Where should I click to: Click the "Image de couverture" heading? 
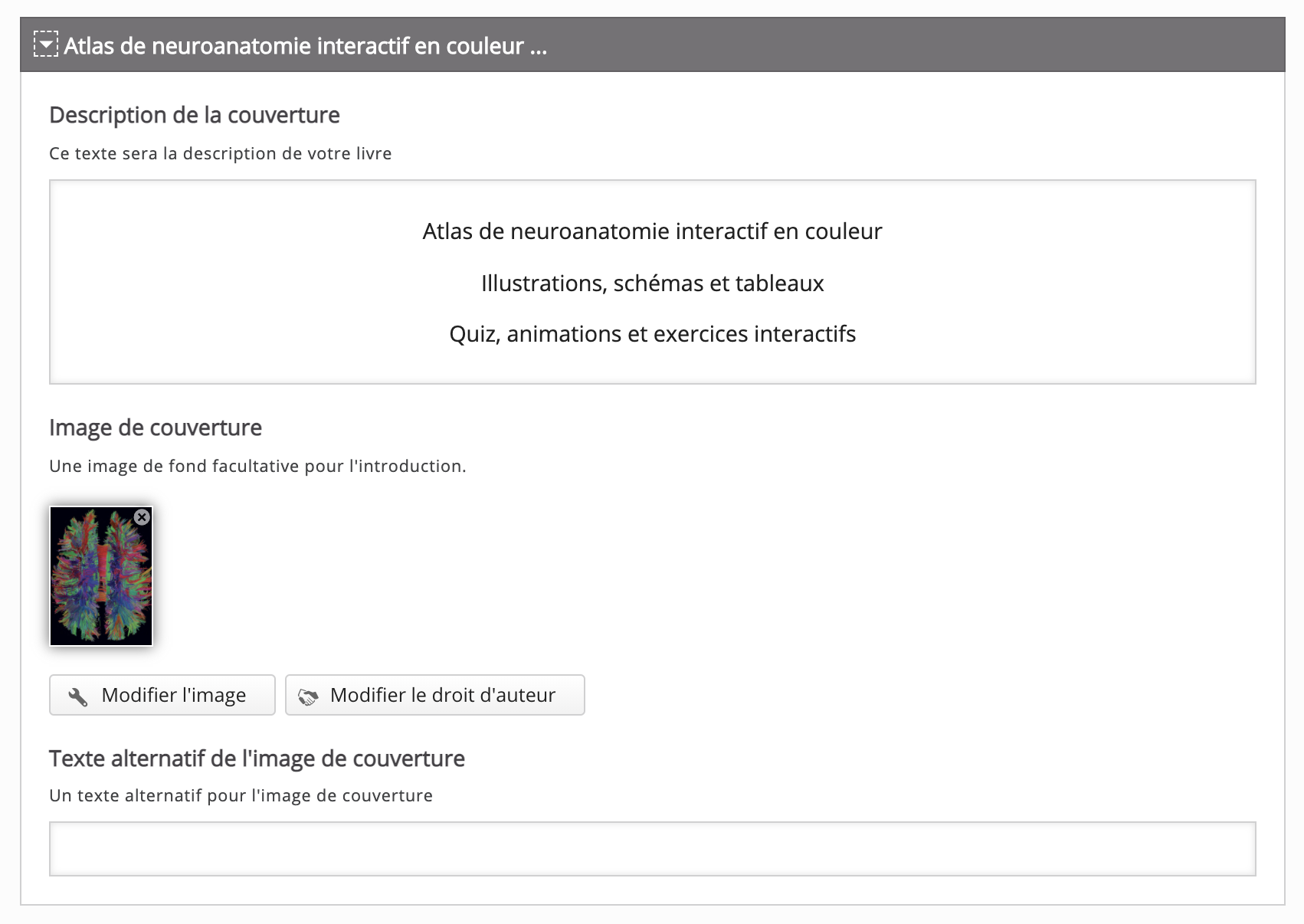[x=156, y=428]
